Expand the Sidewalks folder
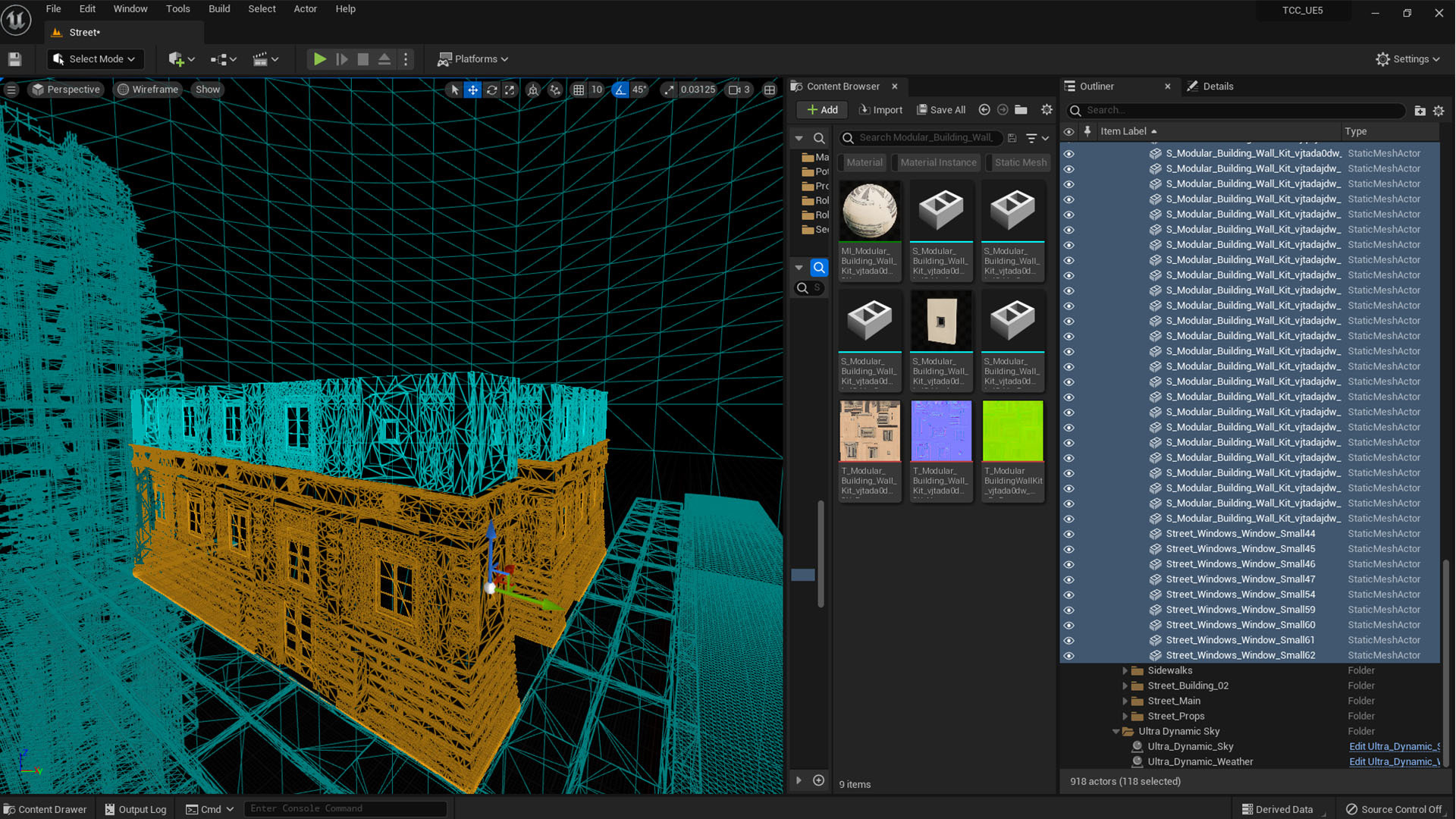 [x=1125, y=670]
